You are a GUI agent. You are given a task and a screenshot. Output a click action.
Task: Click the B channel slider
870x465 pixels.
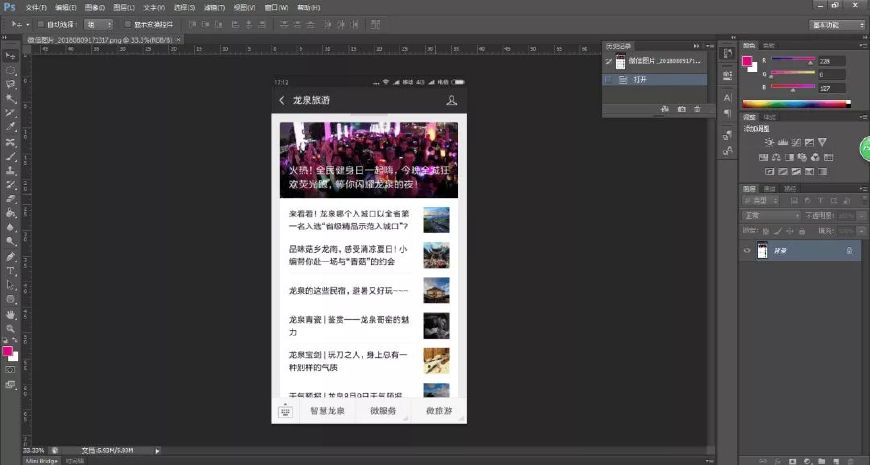(793, 87)
